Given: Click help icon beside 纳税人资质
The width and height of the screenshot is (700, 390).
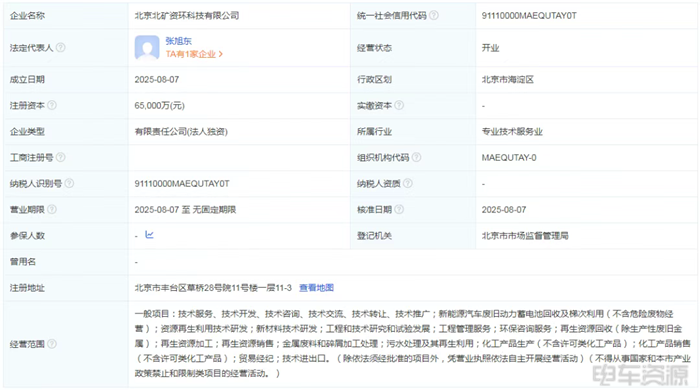Looking at the screenshot, I should coord(408,183).
